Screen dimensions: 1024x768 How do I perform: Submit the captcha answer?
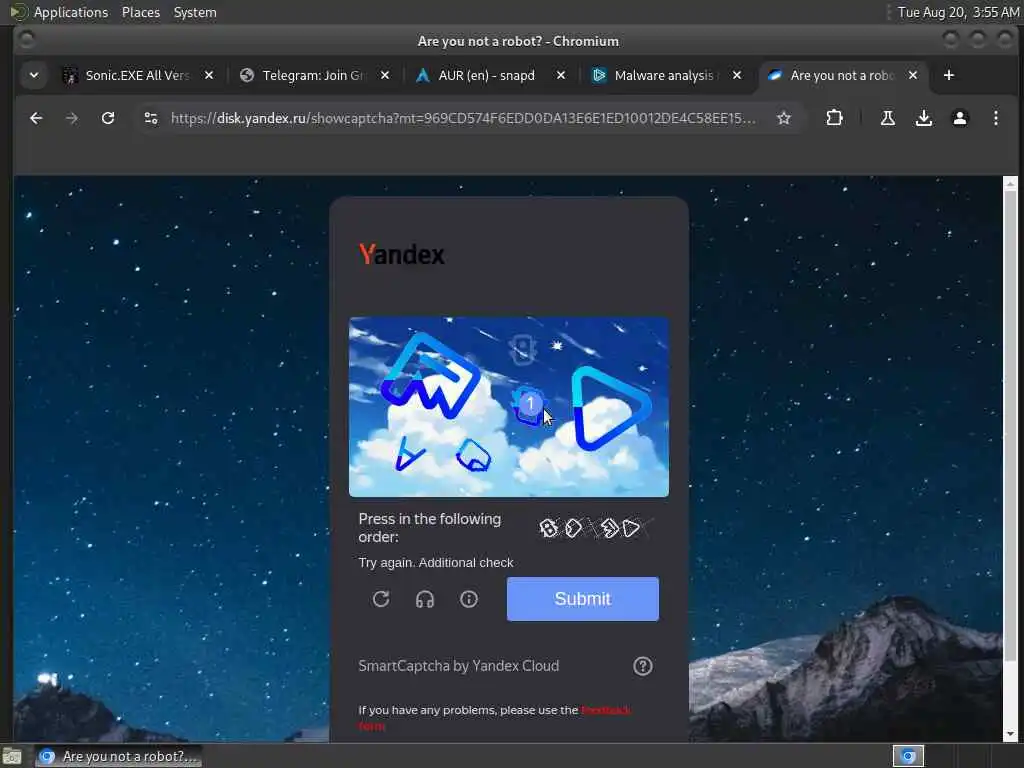coord(583,599)
